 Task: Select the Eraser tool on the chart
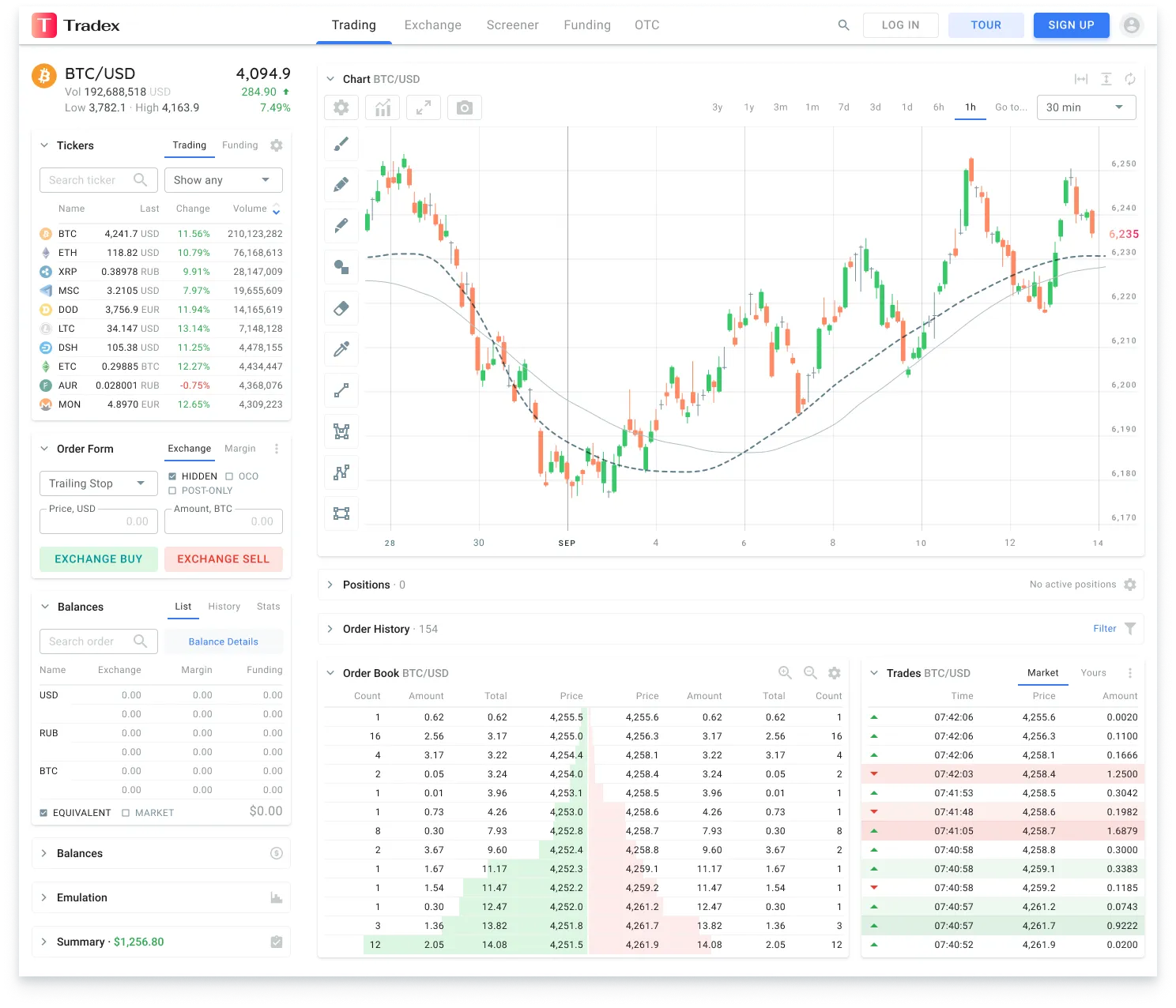coord(341,308)
